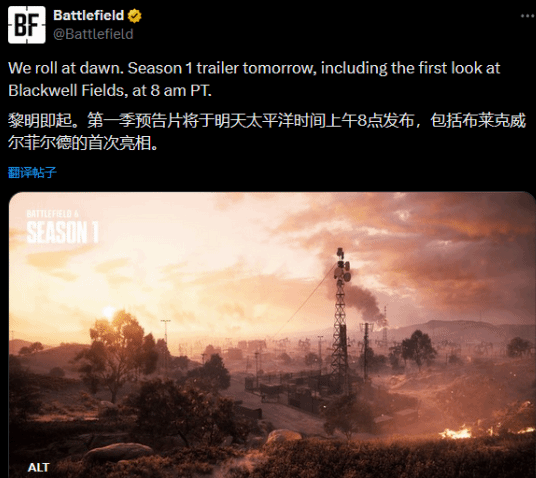Open the Season 1 landscape image

(x=272, y=335)
